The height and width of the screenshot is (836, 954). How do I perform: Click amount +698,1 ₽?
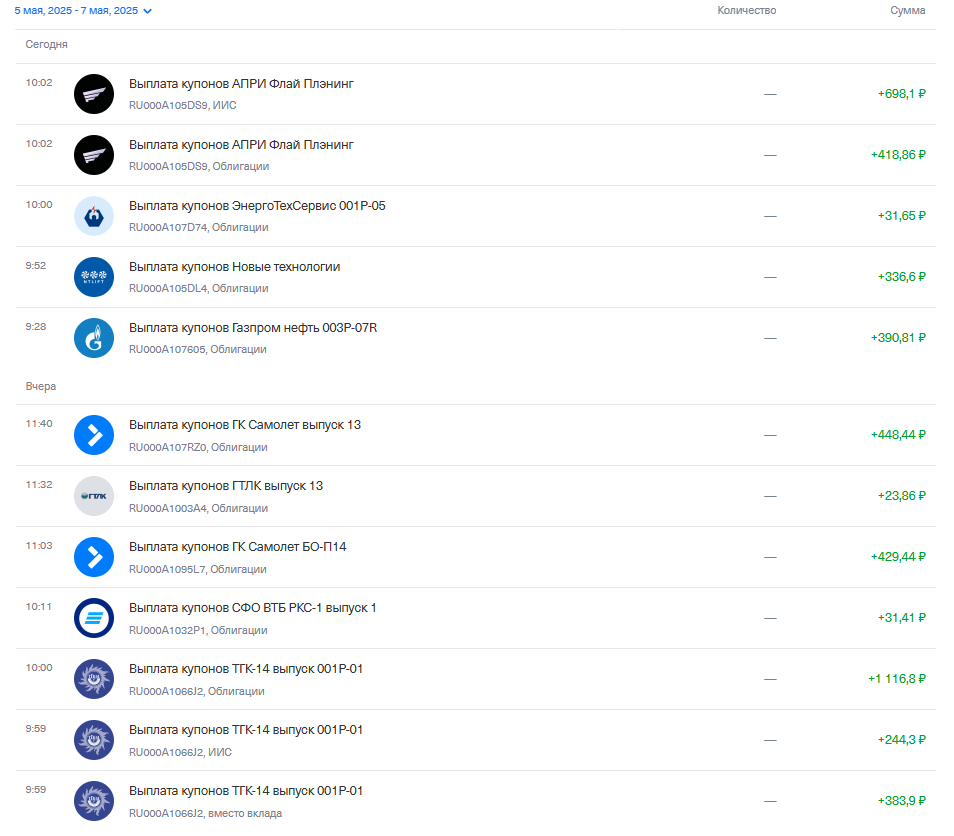tap(901, 94)
